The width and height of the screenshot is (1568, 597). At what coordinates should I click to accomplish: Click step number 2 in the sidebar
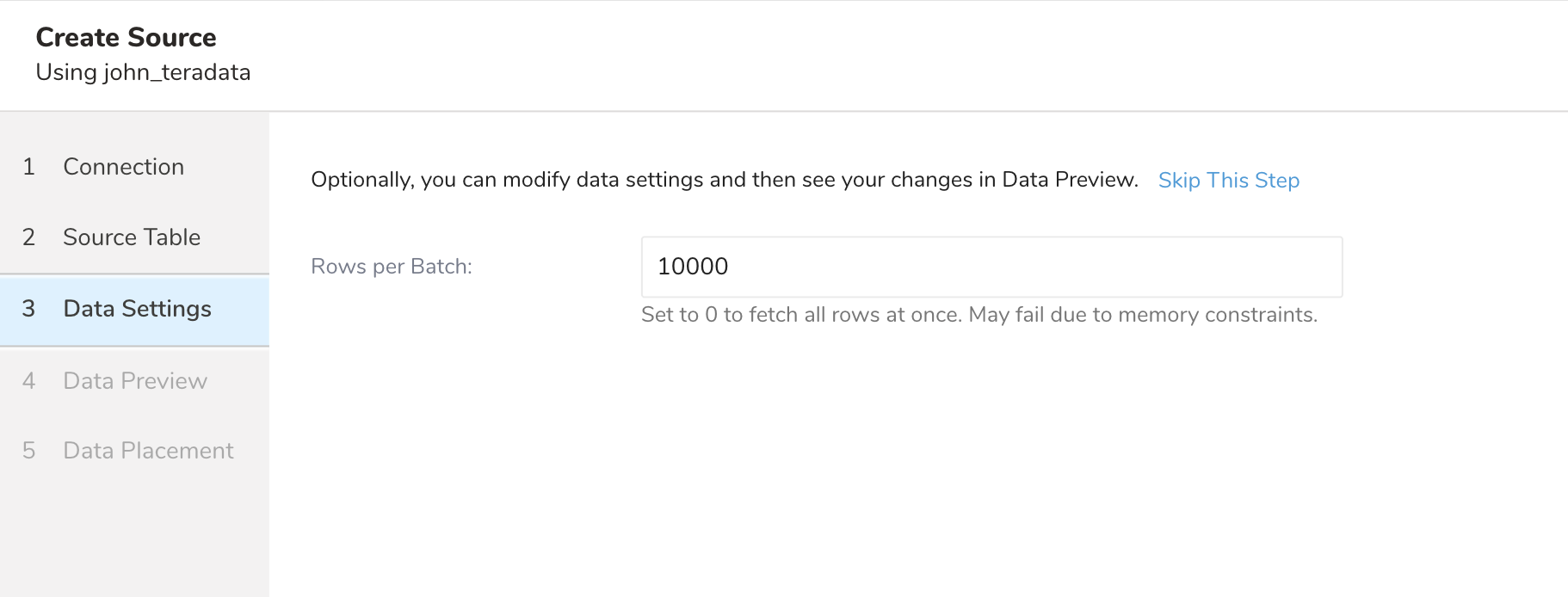(x=29, y=237)
